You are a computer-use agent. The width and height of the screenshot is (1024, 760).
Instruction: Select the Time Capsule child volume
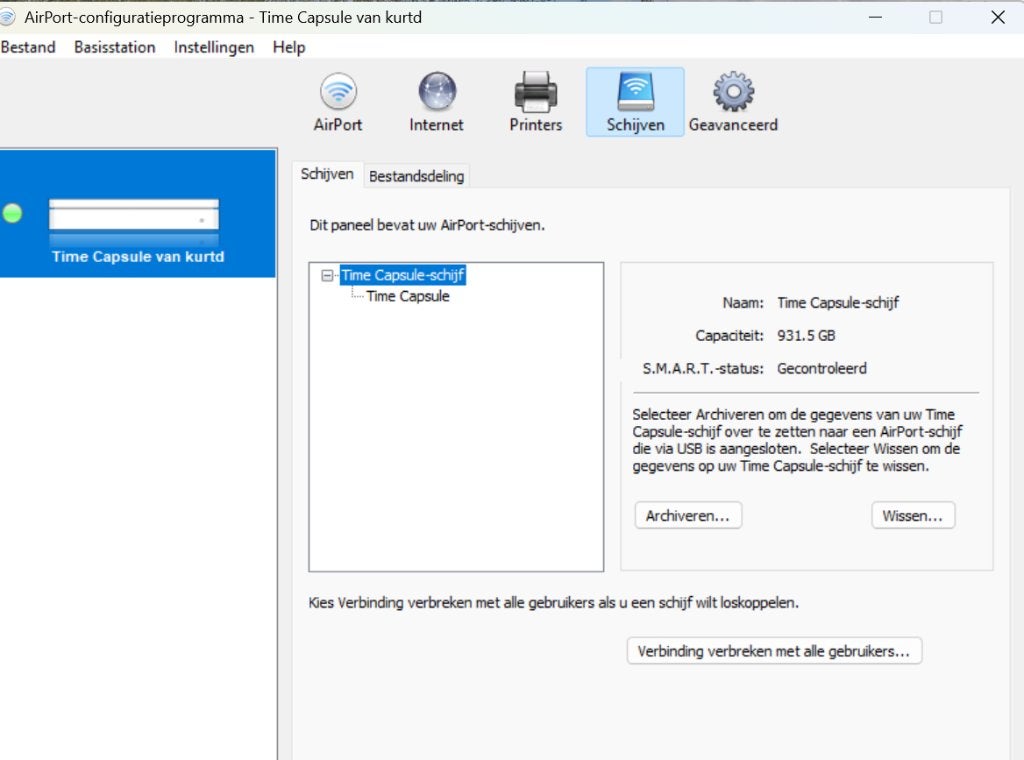408,296
